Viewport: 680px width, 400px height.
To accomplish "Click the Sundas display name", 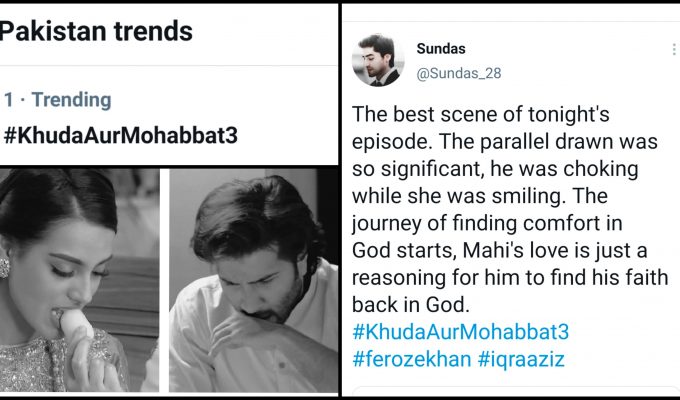I will 440,49.
